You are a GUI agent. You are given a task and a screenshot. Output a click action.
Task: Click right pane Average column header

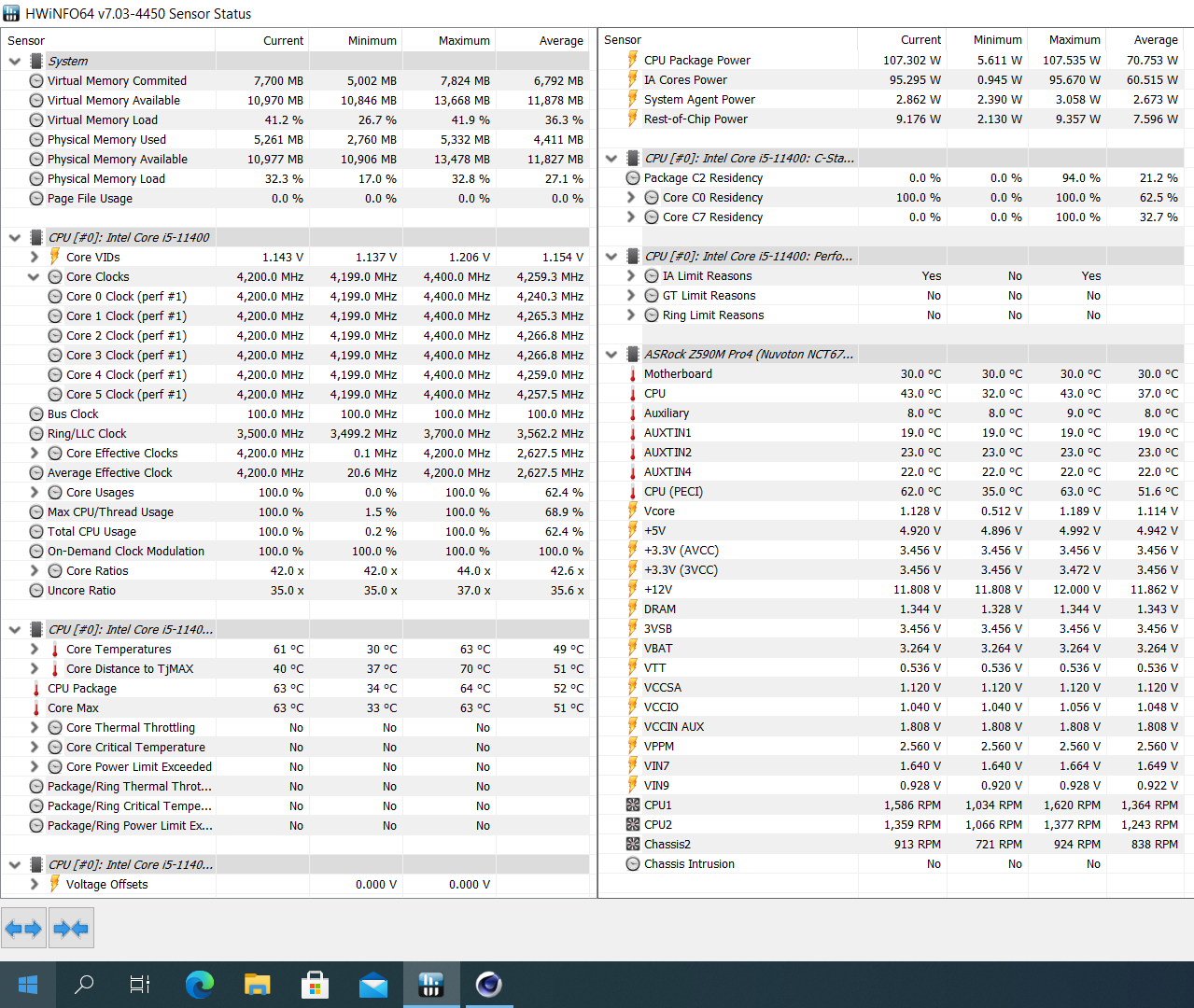point(1145,39)
